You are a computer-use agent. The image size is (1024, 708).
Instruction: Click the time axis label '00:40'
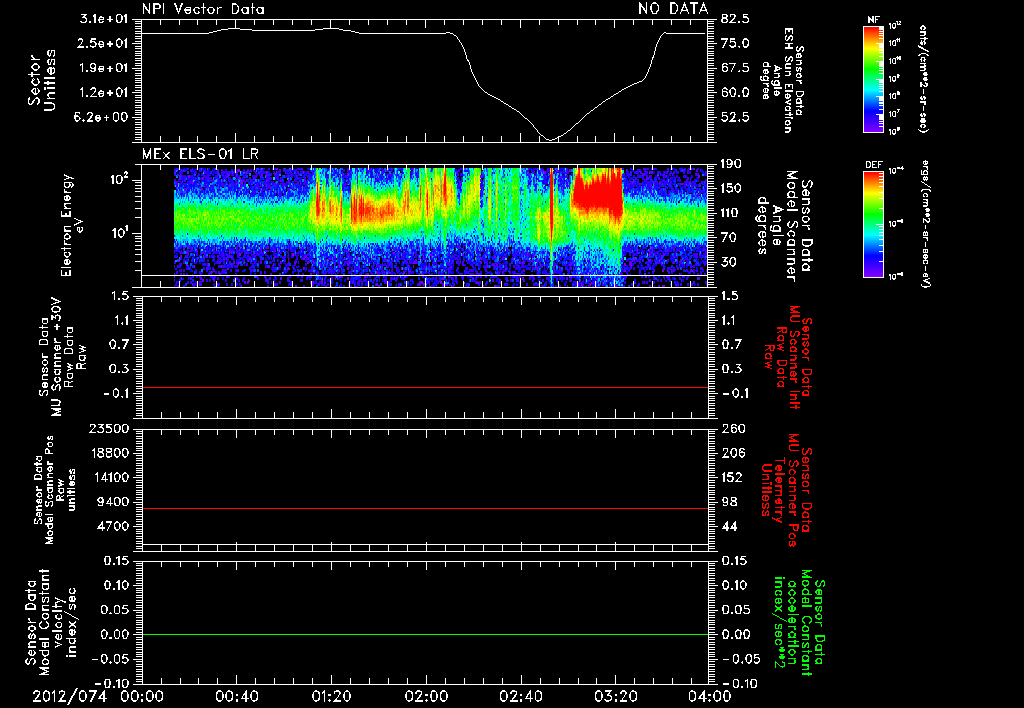[236, 696]
